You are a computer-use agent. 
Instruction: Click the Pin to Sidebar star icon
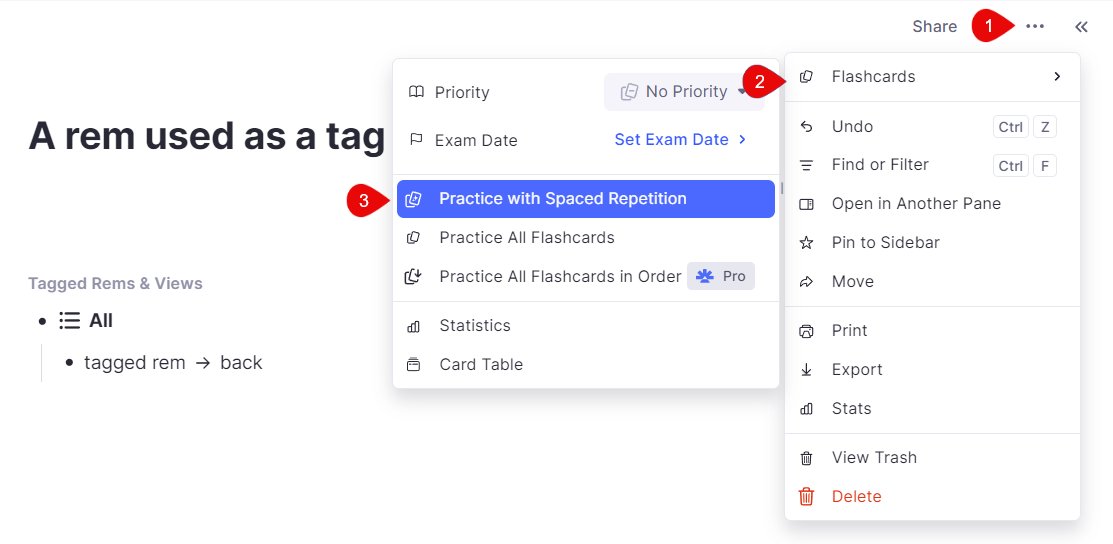[x=807, y=243]
